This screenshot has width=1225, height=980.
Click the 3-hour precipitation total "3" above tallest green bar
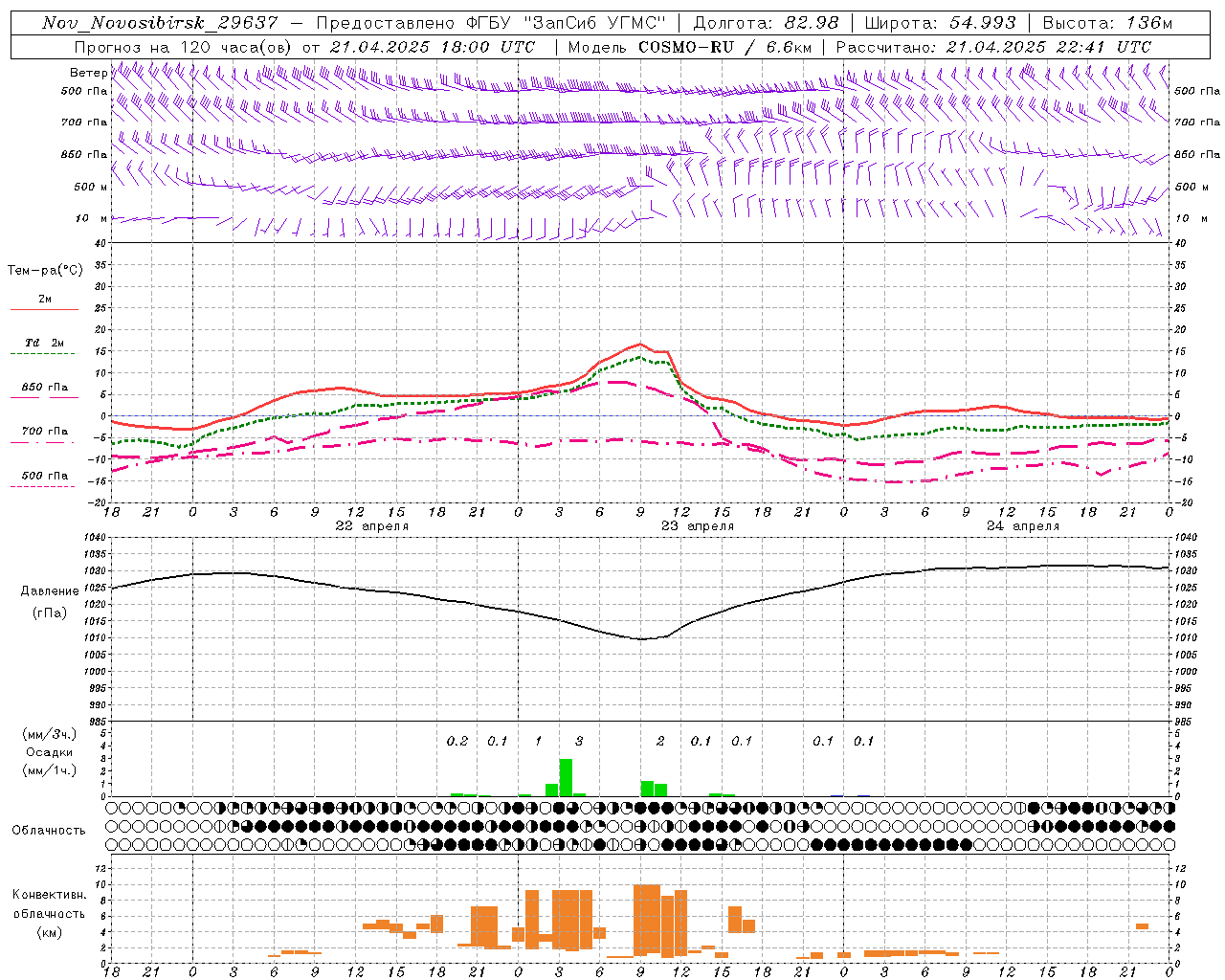579,741
